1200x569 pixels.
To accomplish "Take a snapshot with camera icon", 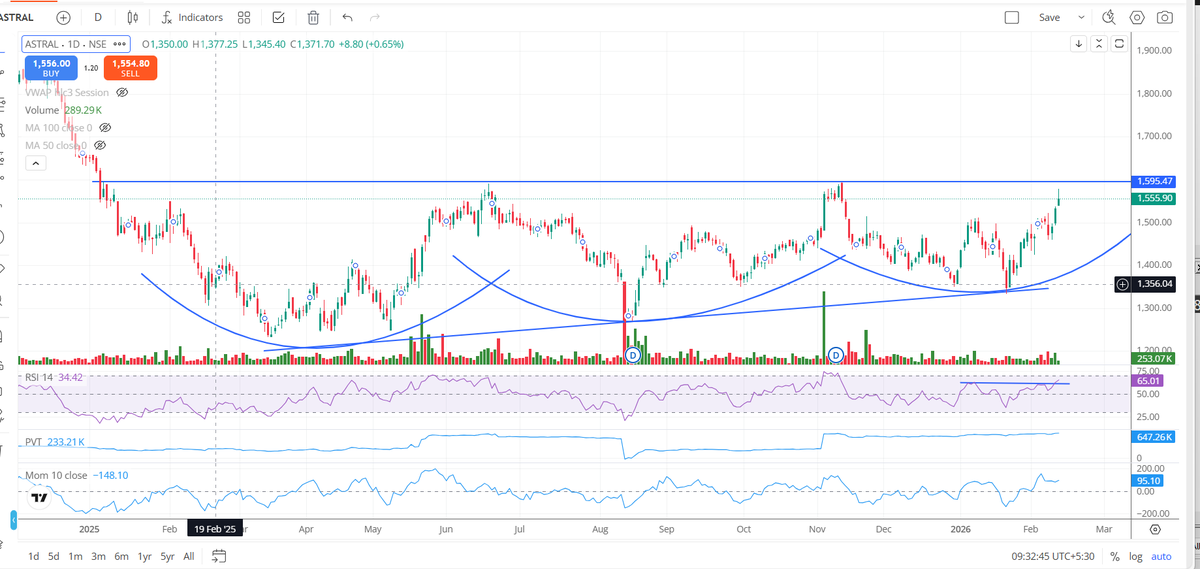I will click(x=1165, y=17).
